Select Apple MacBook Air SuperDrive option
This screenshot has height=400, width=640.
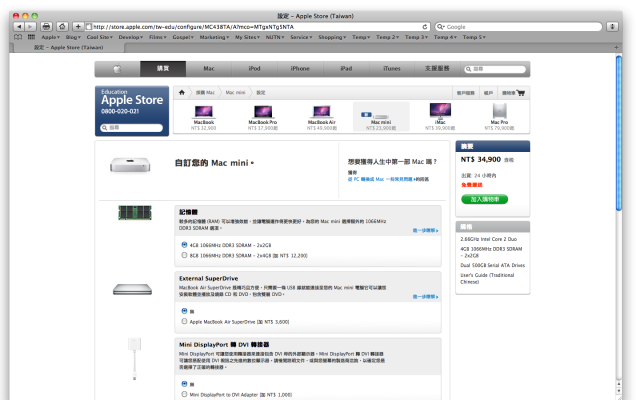[x=184, y=322]
